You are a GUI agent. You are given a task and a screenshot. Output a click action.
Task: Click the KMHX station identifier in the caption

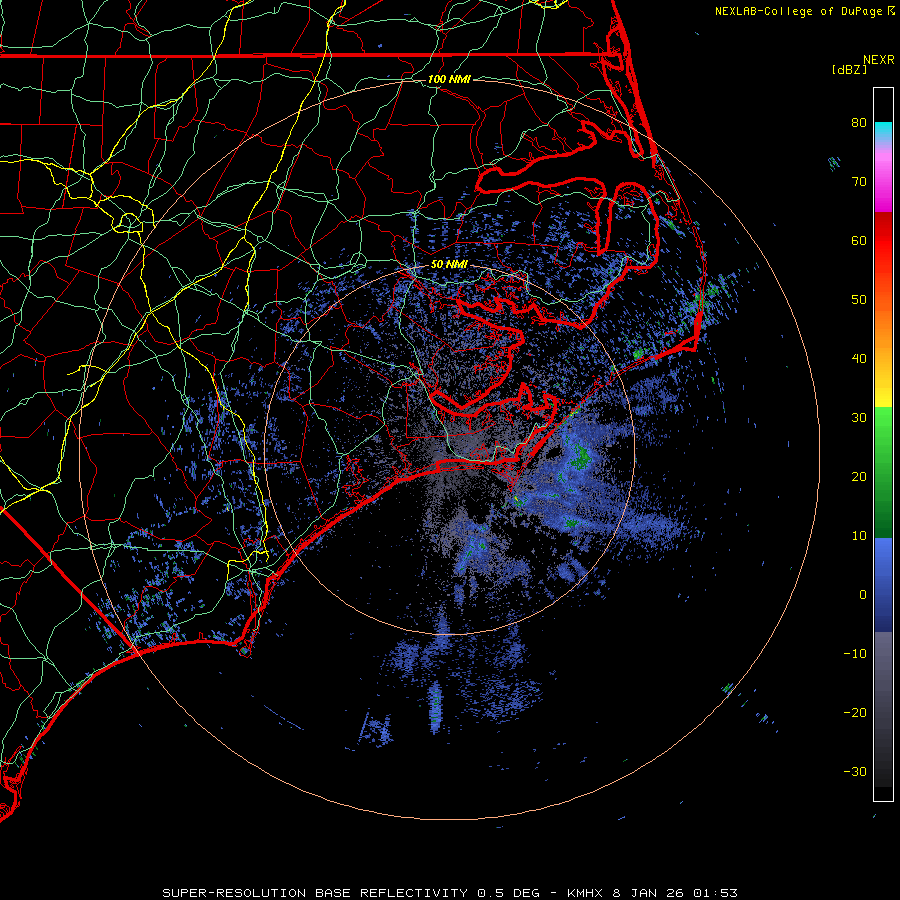coord(585,893)
